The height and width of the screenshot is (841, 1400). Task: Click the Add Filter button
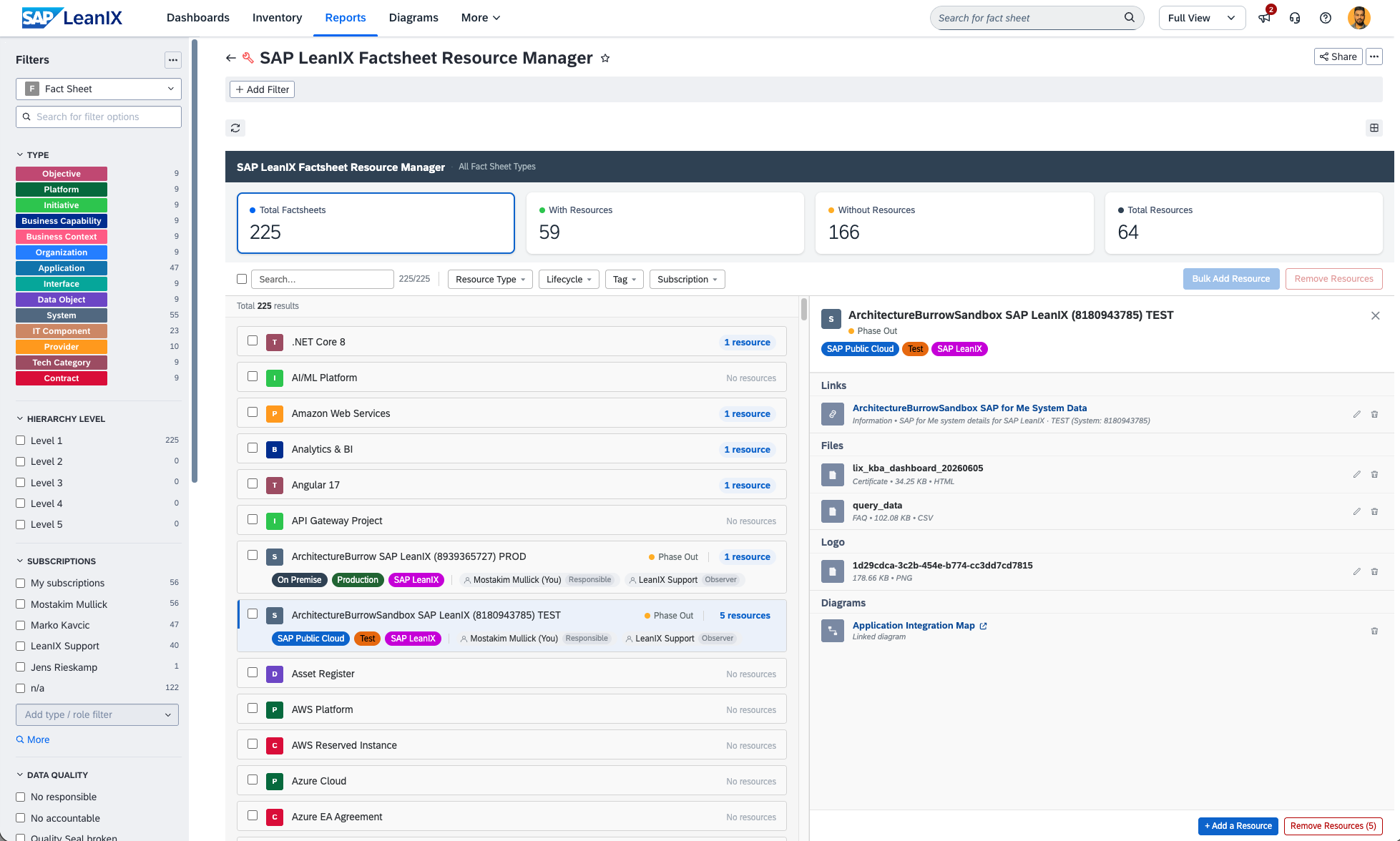click(263, 89)
